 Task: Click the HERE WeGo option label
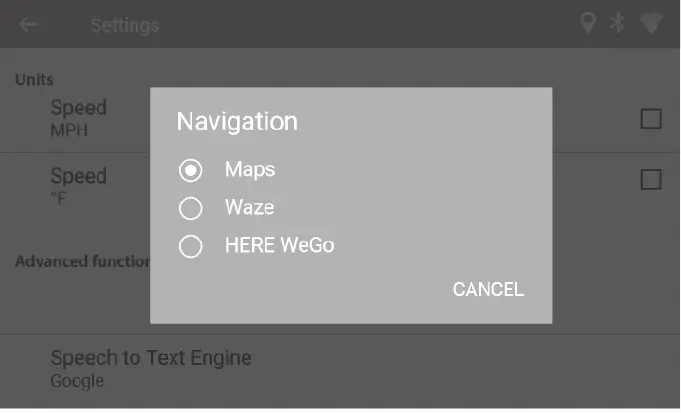279,246
